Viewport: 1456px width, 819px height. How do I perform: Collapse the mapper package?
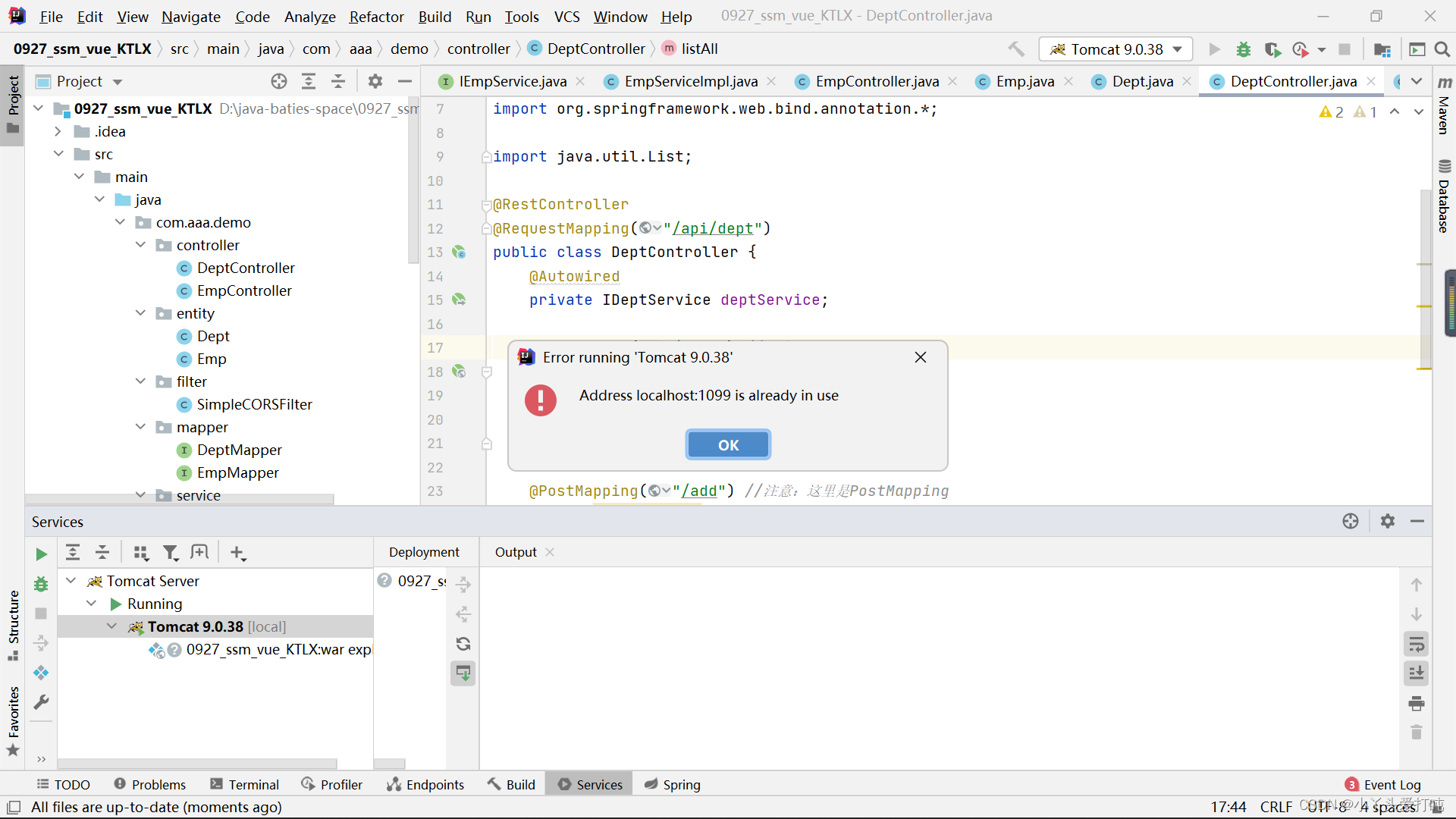[x=140, y=427]
